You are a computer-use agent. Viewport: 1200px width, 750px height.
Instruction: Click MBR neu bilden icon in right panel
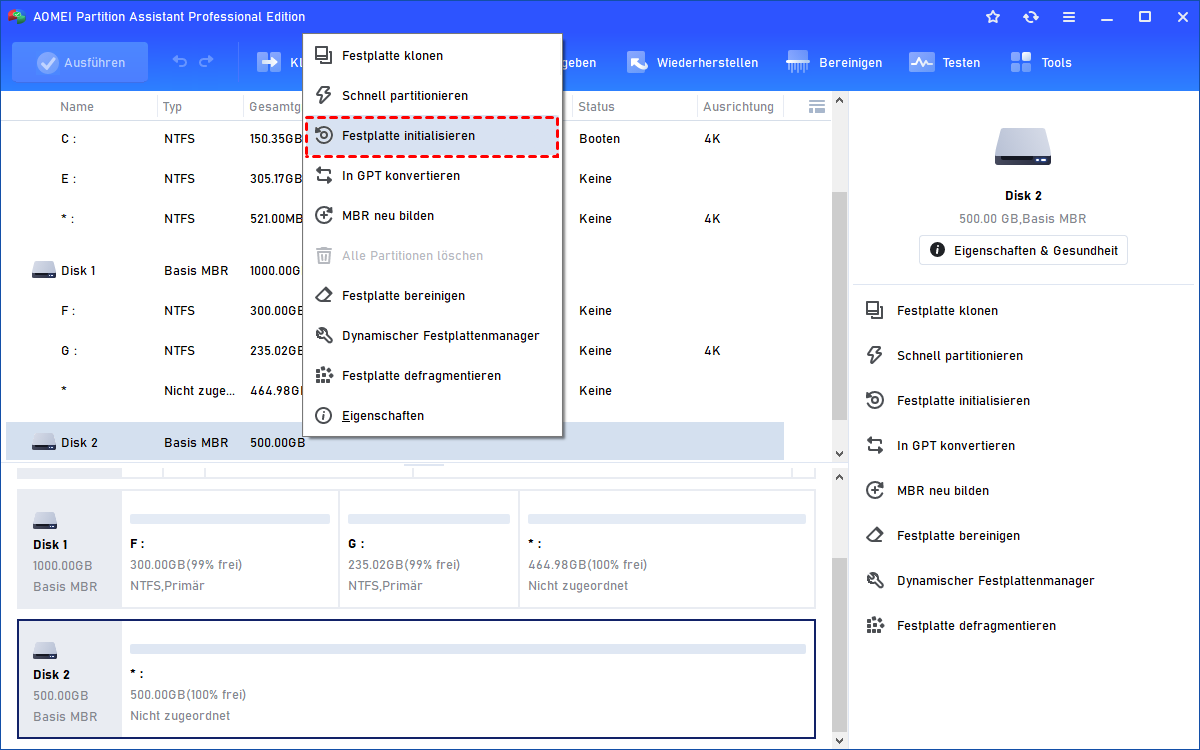click(875, 491)
